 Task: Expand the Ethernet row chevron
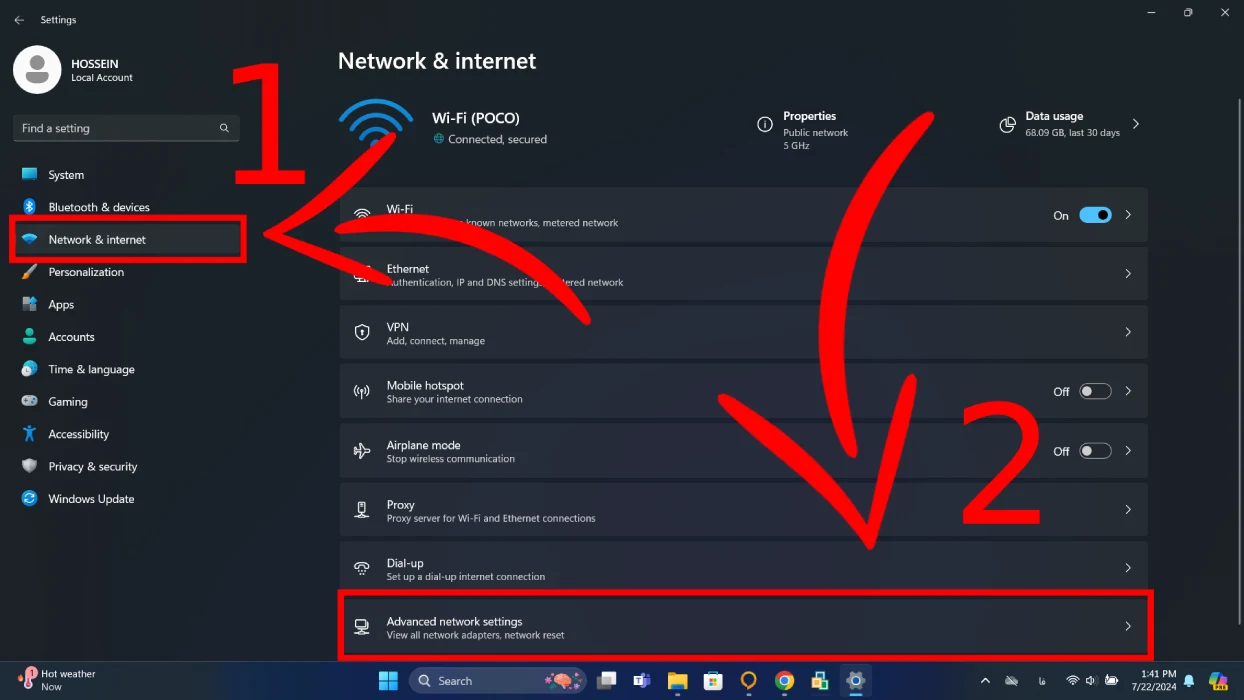click(x=1128, y=274)
